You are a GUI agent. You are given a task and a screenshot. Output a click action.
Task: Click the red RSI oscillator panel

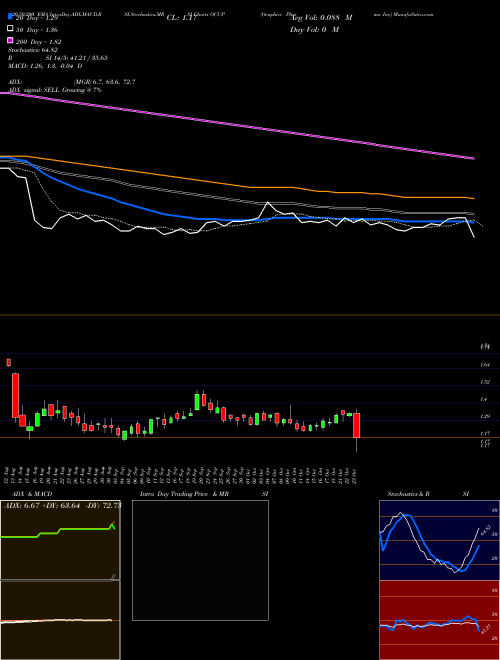(x=439, y=620)
